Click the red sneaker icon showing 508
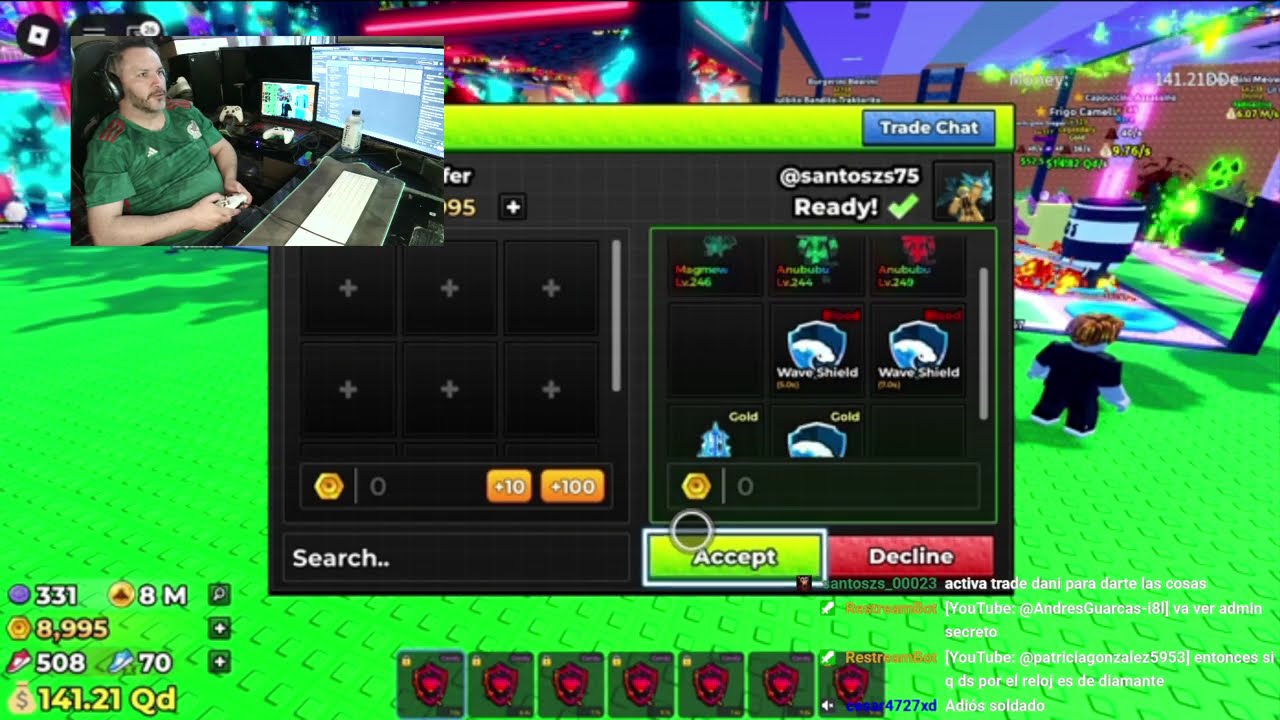This screenshot has width=1280, height=720. [x=19, y=662]
